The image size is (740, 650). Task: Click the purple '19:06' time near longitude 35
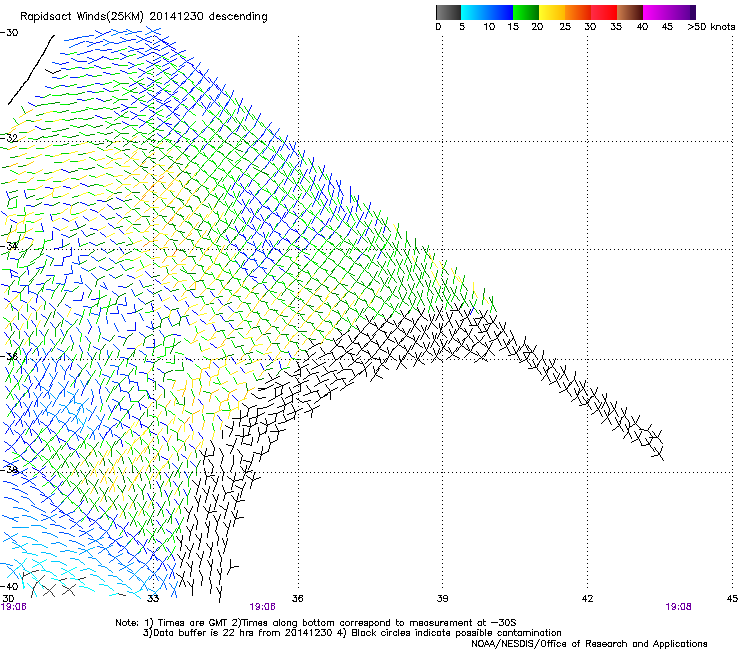(x=262, y=607)
